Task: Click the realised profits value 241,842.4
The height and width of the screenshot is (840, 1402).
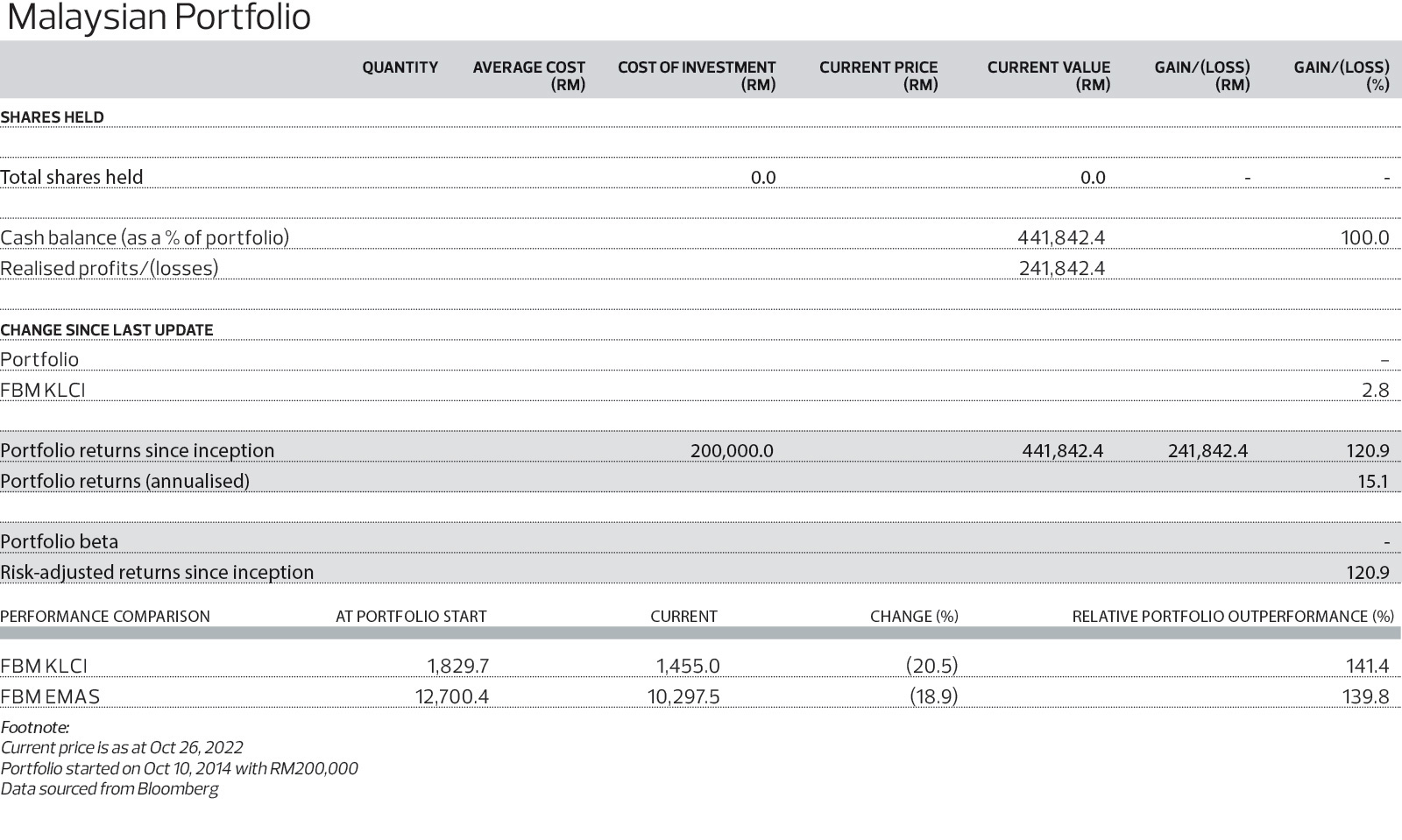Action: [x=1061, y=268]
